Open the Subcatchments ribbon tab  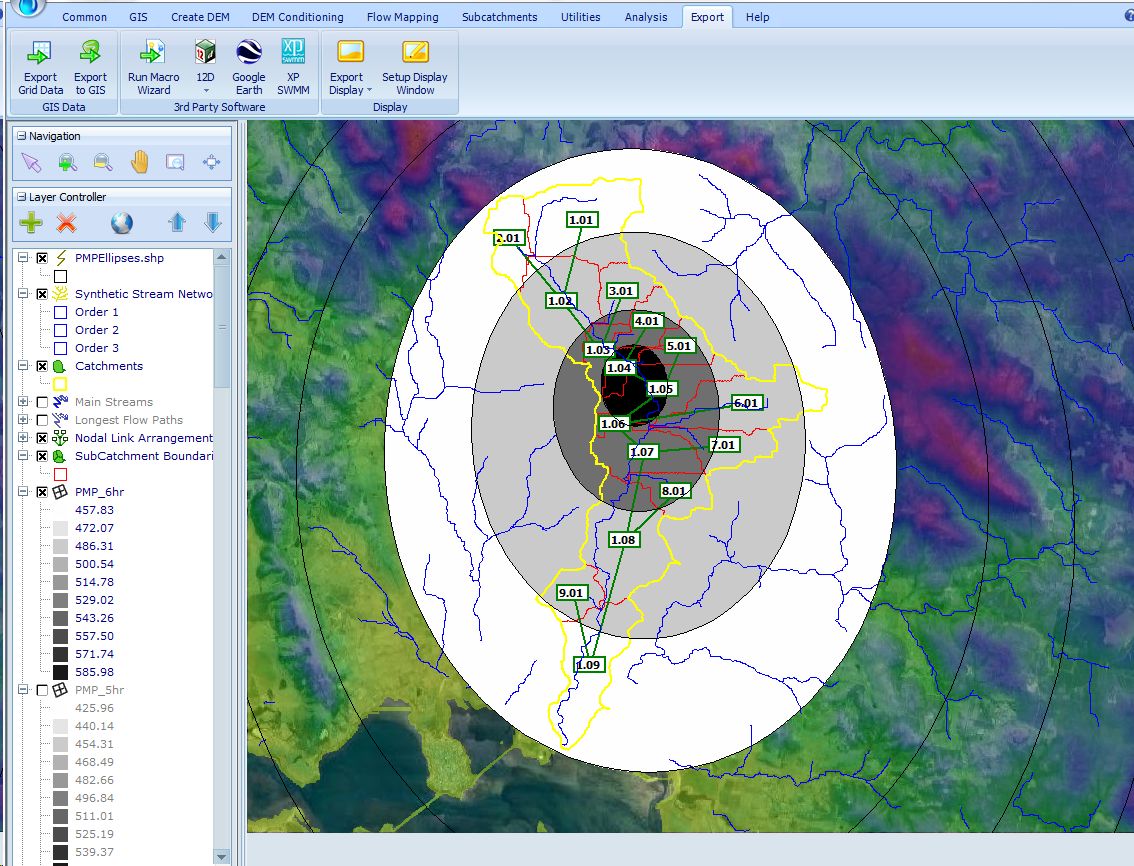(x=499, y=17)
